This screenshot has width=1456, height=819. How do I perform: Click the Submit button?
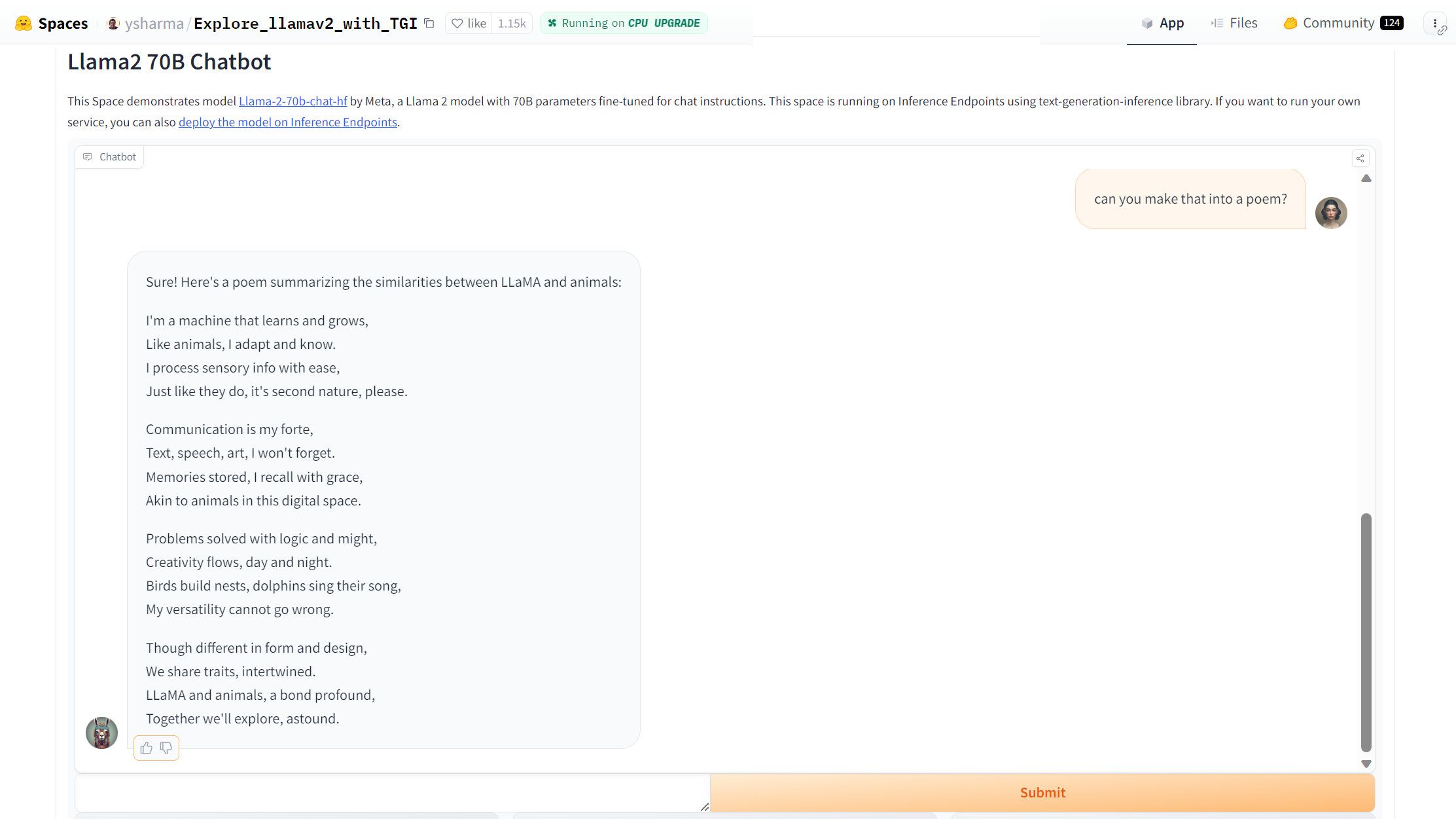pyautogui.click(x=1042, y=793)
